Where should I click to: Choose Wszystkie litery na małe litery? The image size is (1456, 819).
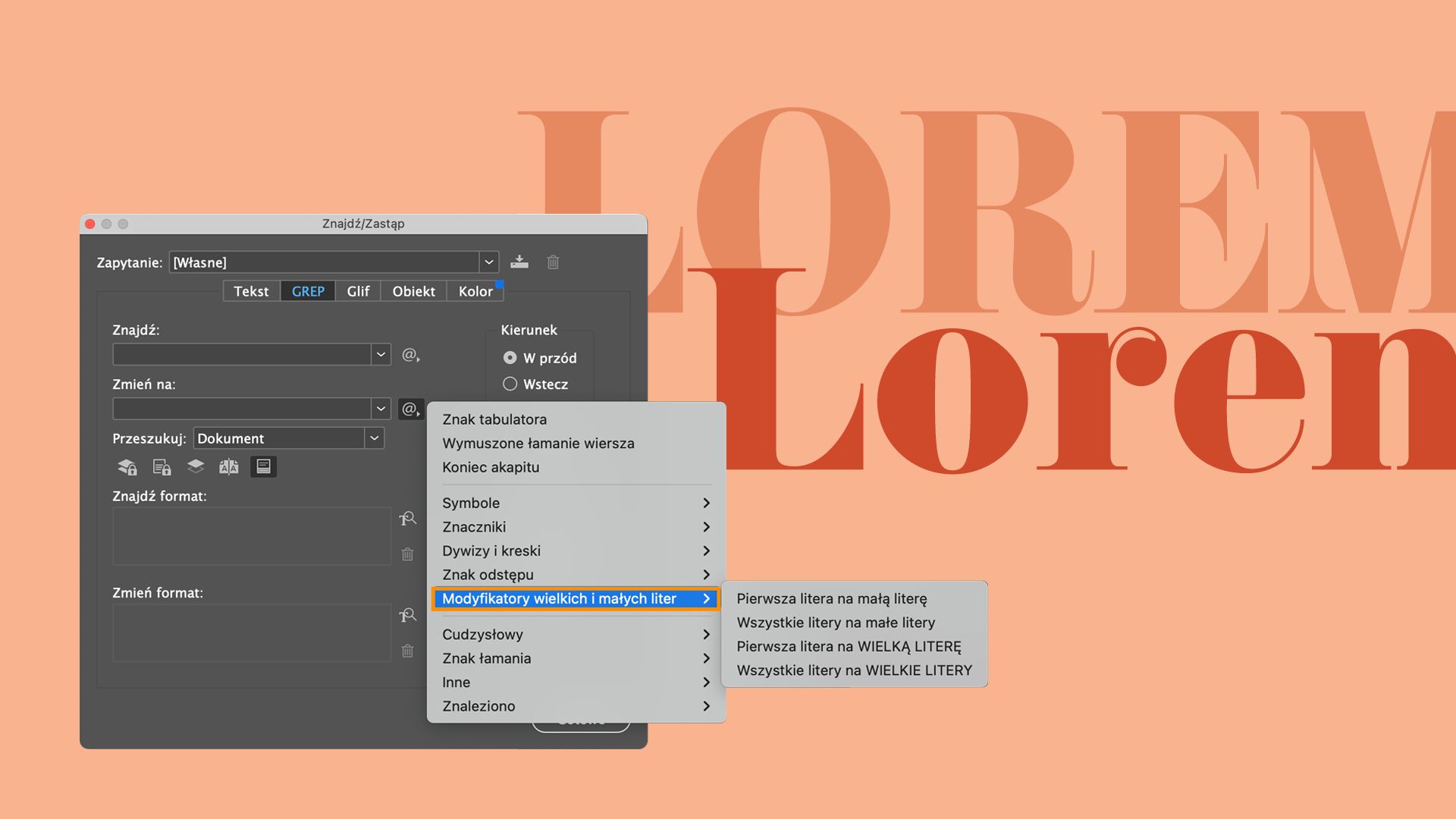tap(836, 623)
